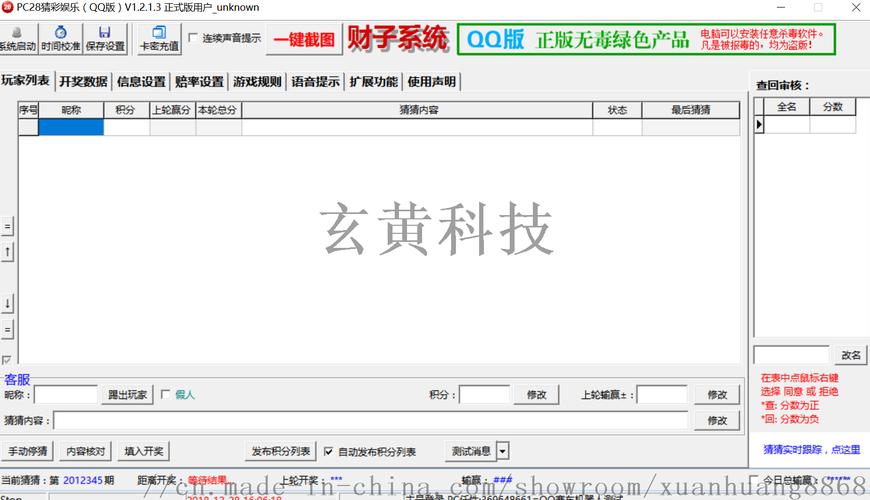The width and height of the screenshot is (870, 500).
Task: Click the 填入开奖 button
Action: (144, 451)
